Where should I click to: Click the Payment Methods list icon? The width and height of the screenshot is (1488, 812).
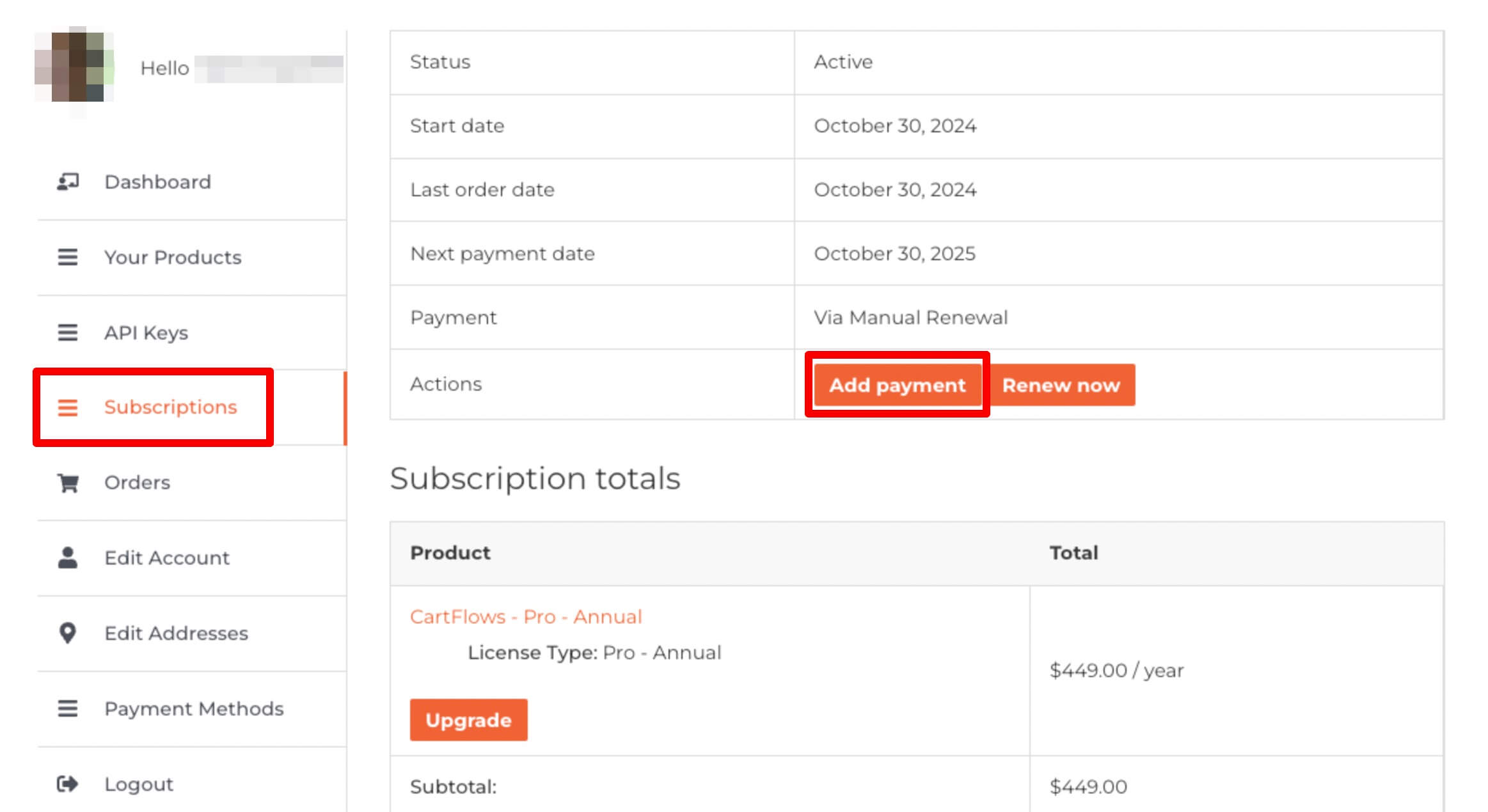(68, 708)
